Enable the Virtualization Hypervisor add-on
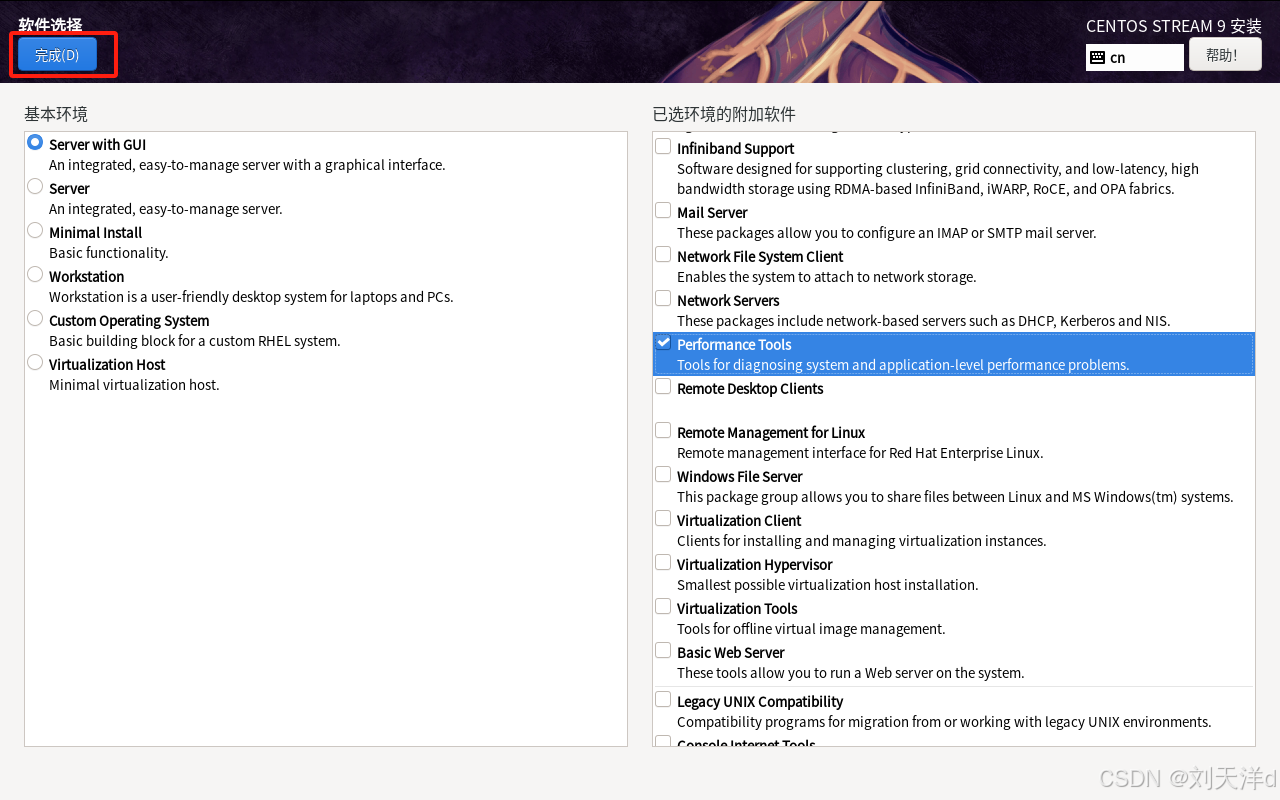Screen dimensions: 1280x800 point(663,563)
